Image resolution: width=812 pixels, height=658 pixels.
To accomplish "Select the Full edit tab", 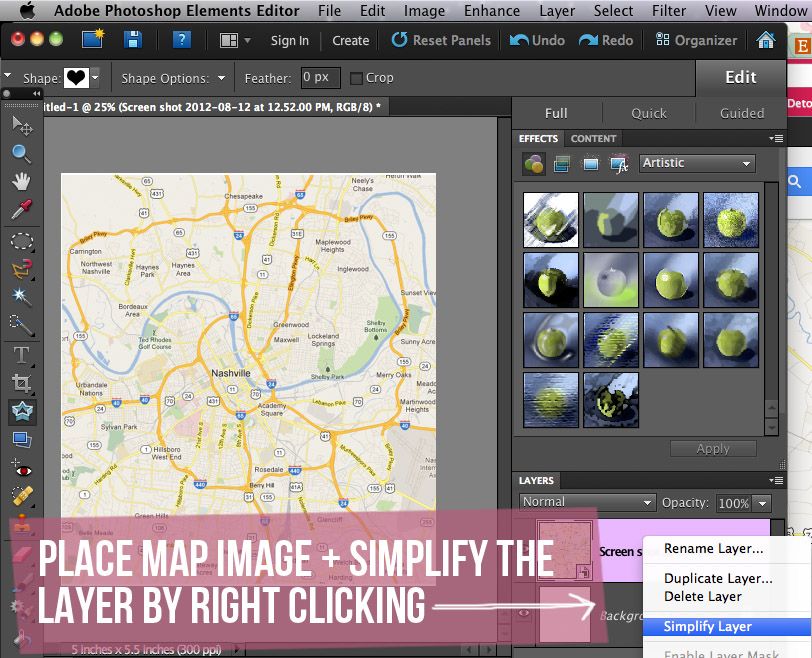I will pyautogui.click(x=556, y=113).
